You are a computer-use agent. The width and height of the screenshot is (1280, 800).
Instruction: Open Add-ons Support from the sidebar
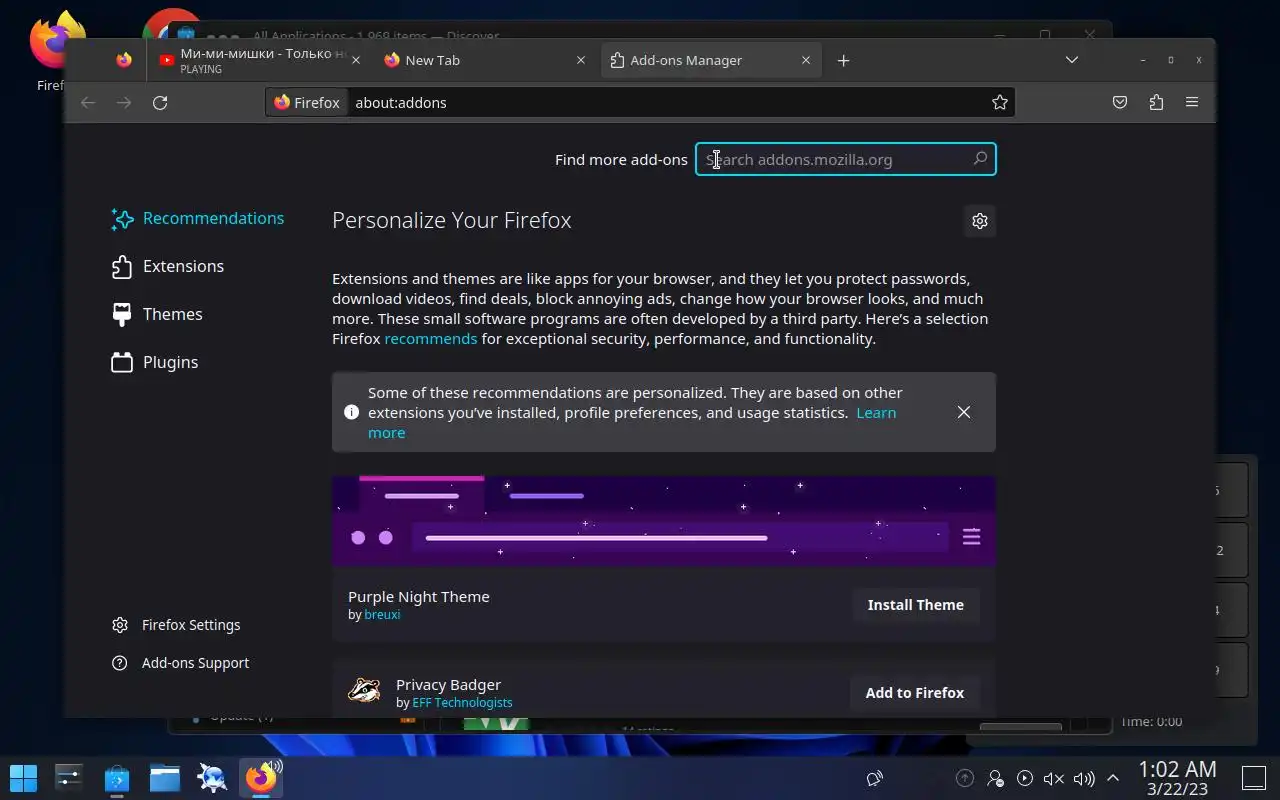click(181, 663)
